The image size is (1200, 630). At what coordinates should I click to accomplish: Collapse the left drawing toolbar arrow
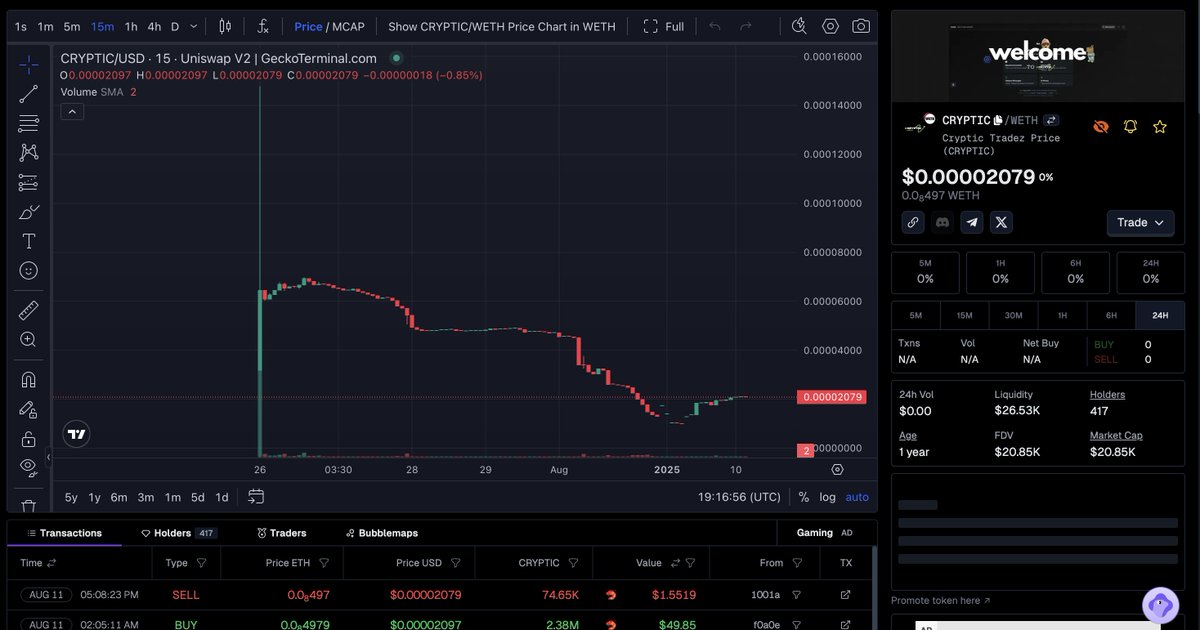click(48, 457)
